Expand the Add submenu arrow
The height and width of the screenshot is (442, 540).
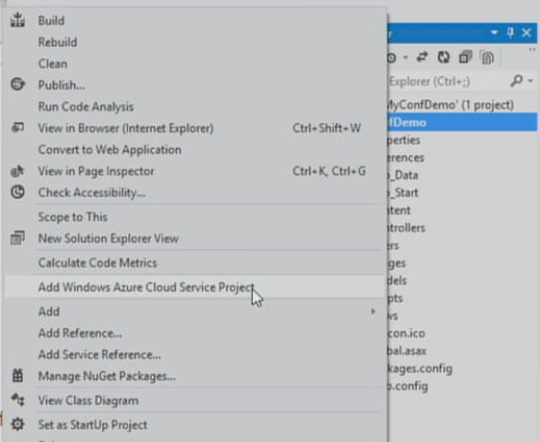click(x=373, y=311)
